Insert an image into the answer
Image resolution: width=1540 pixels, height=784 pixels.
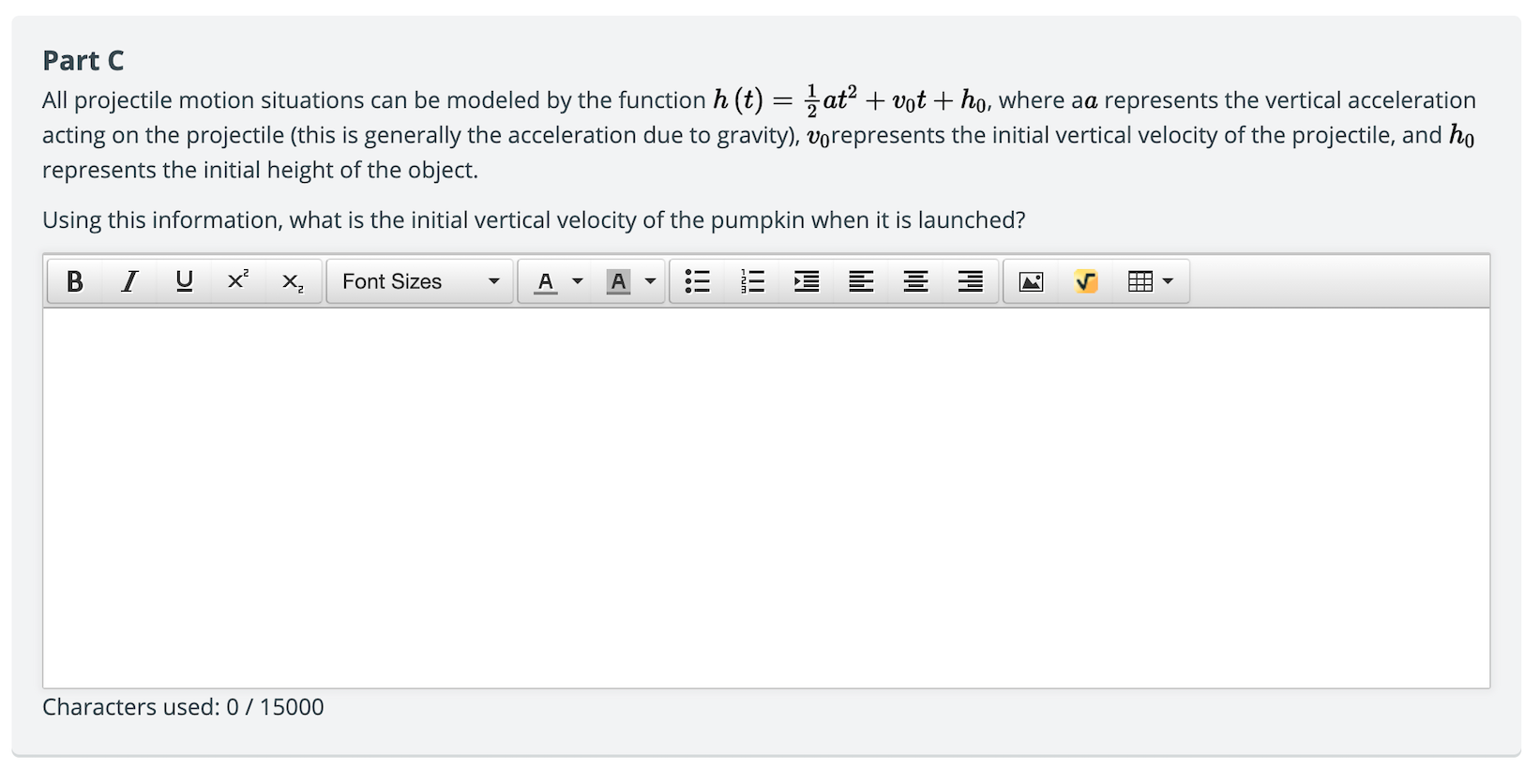tap(1031, 281)
